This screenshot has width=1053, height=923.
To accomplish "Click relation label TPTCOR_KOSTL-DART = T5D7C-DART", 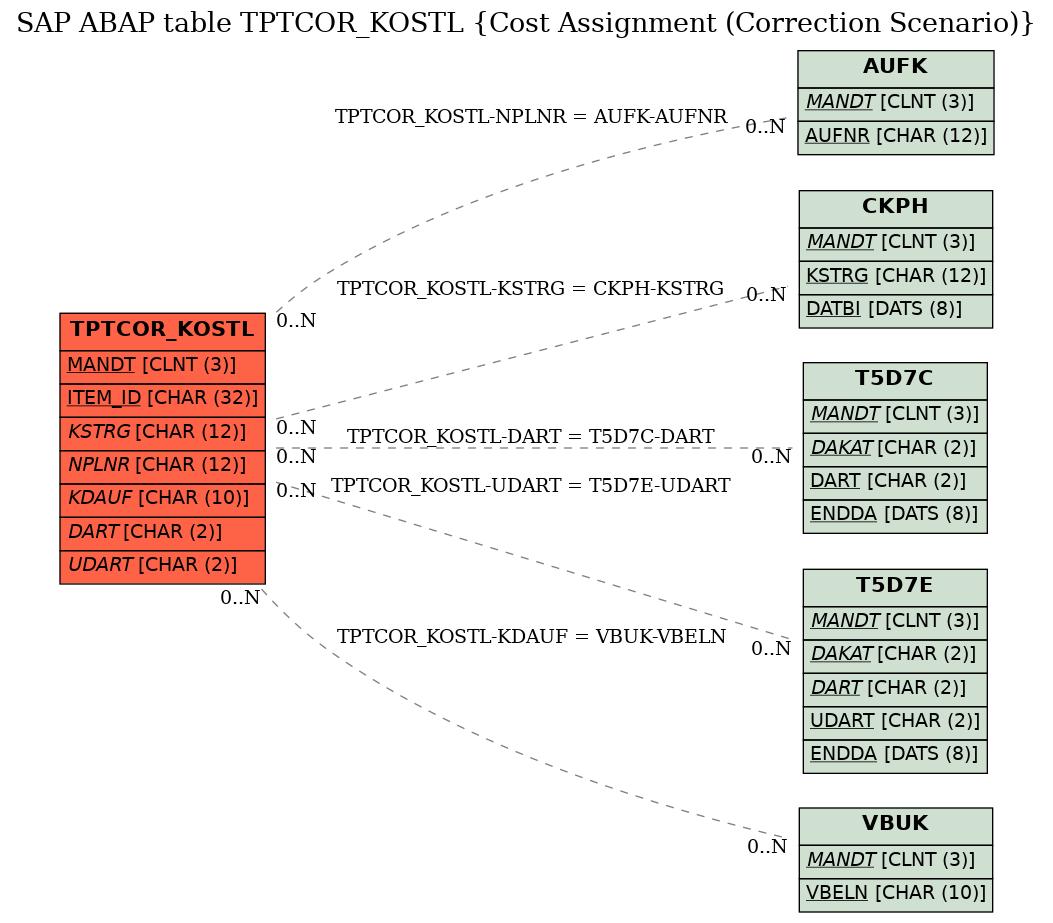I will [530, 437].
